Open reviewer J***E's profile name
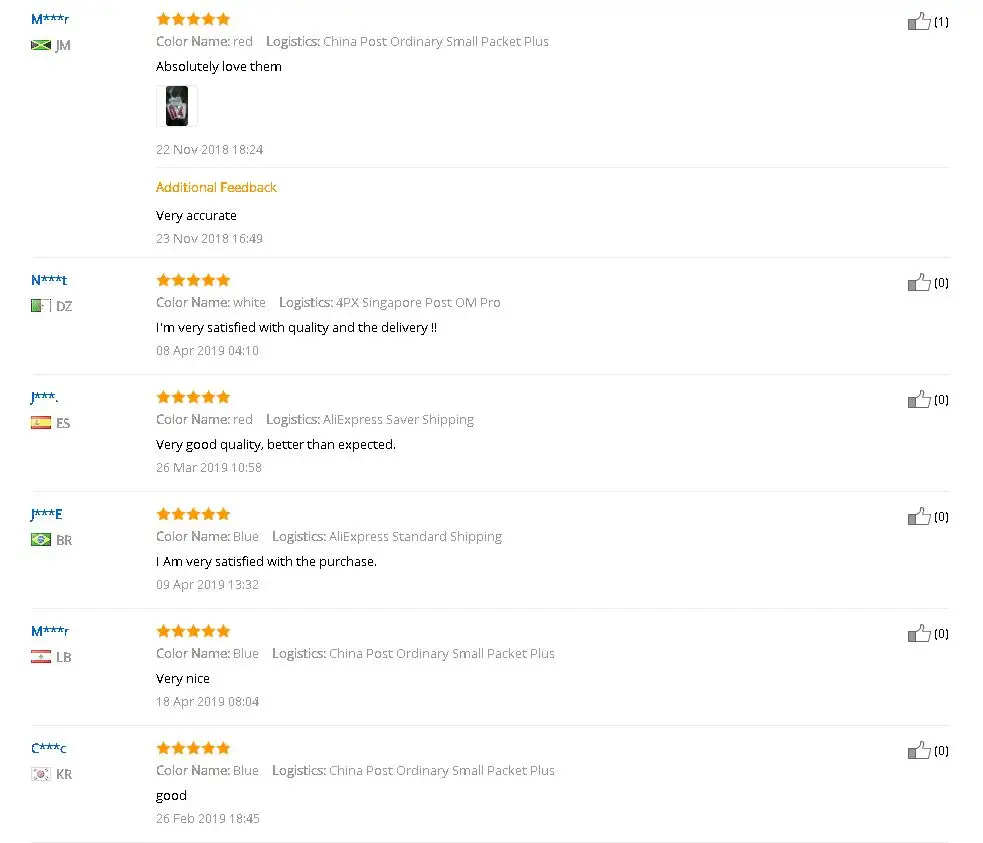The width and height of the screenshot is (983, 843). 46,514
